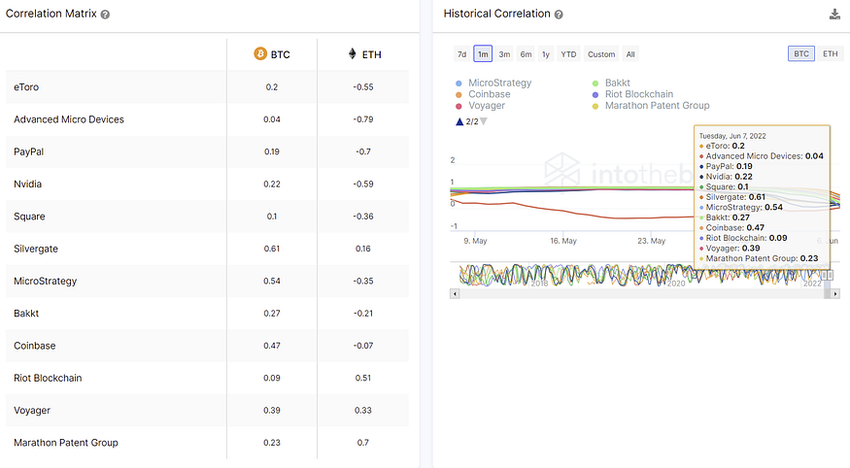The image size is (850, 468).
Task: Download the historical correlation chart
Action: pyautogui.click(x=835, y=14)
